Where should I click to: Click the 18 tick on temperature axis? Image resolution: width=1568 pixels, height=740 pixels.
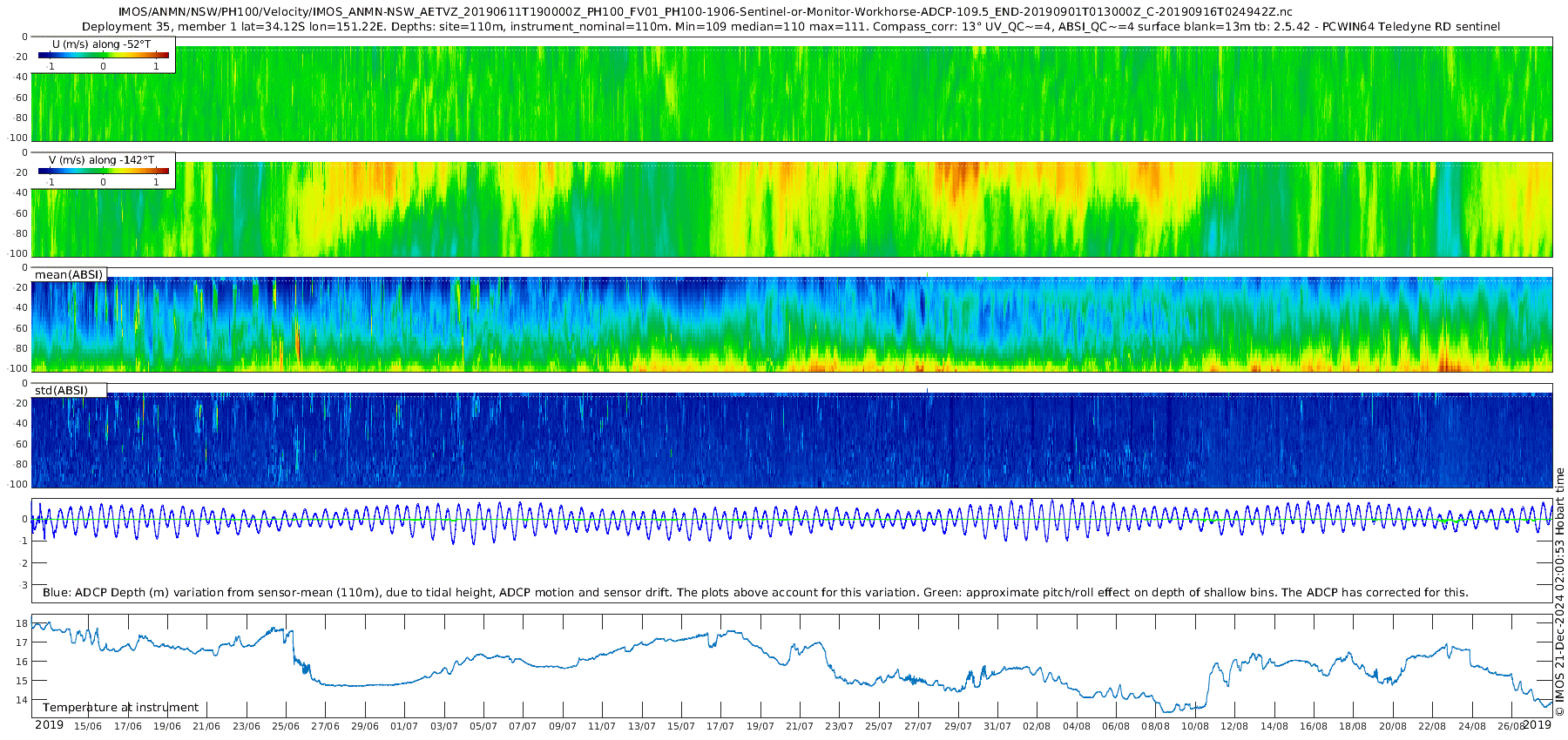click(x=23, y=623)
